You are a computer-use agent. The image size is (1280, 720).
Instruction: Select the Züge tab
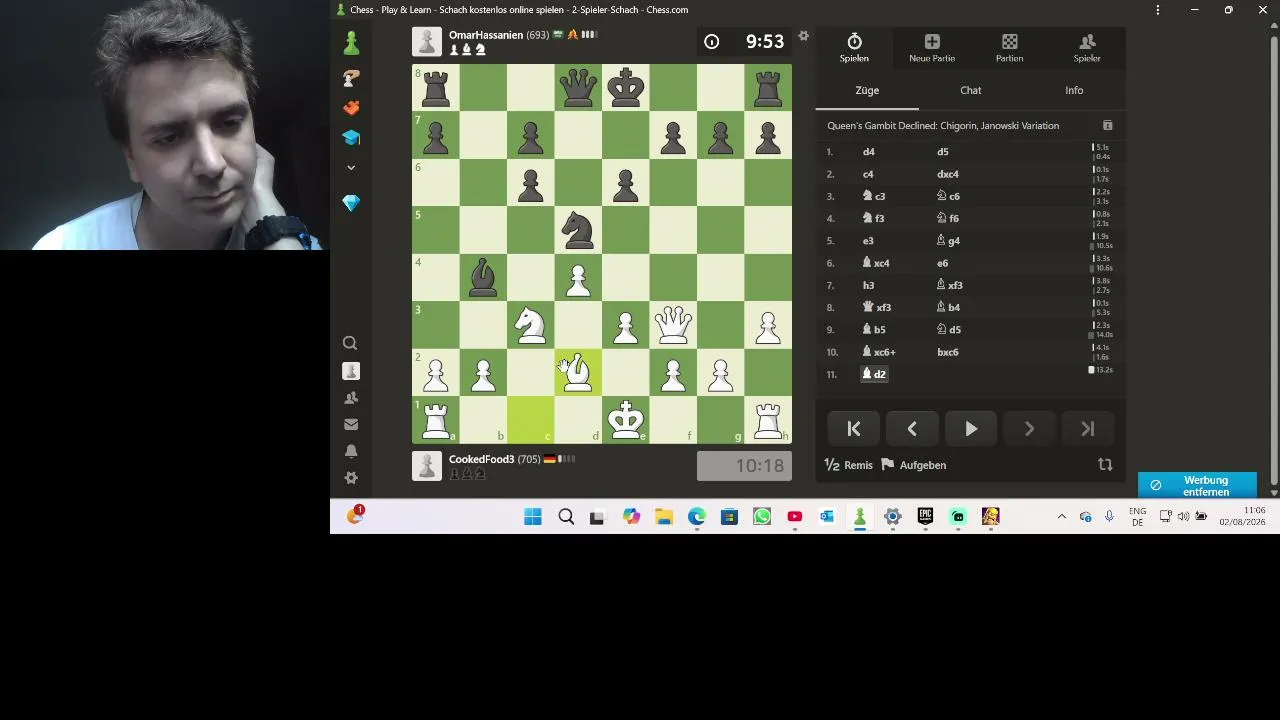[x=867, y=90]
